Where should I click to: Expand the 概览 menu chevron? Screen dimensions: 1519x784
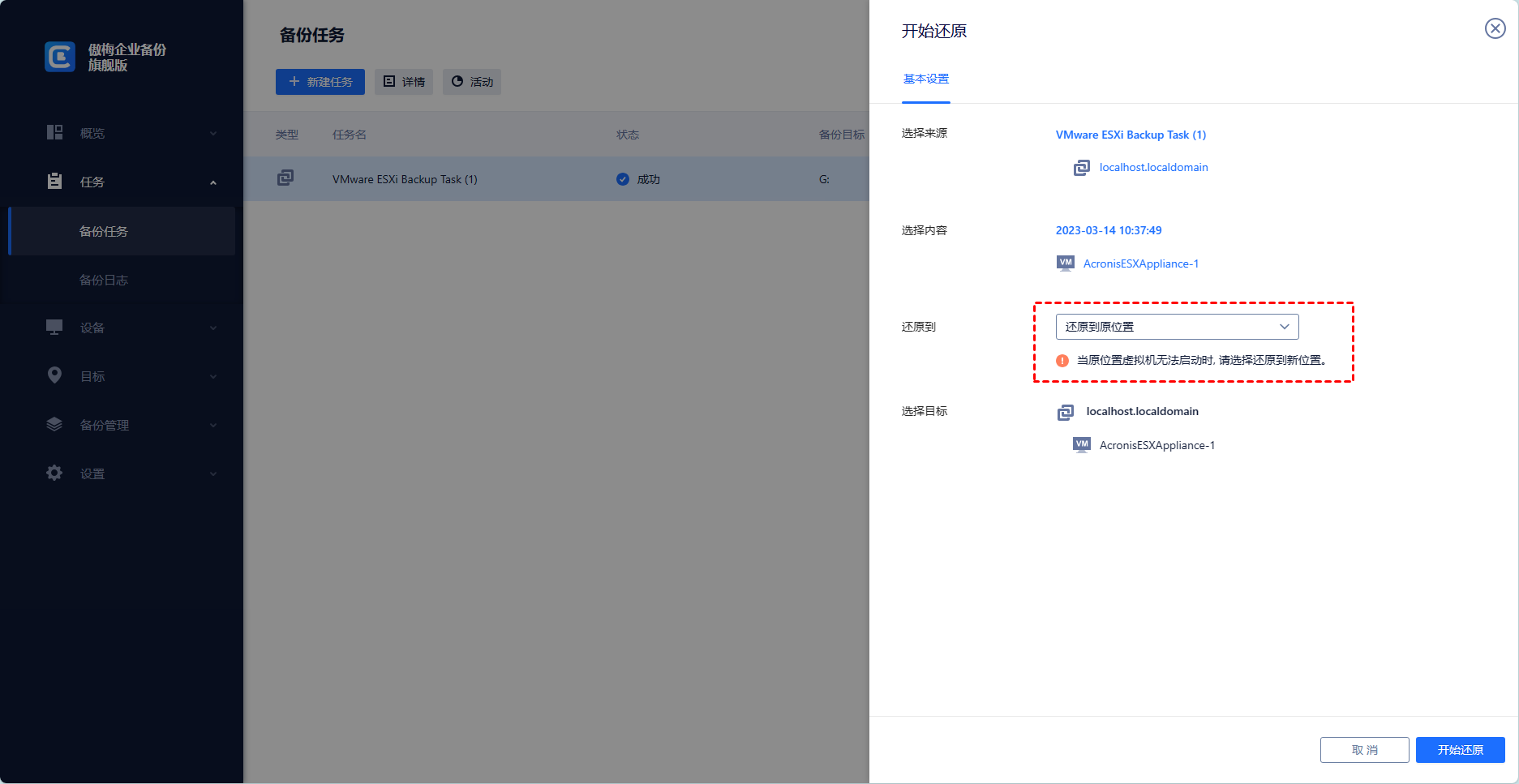pyautogui.click(x=213, y=133)
